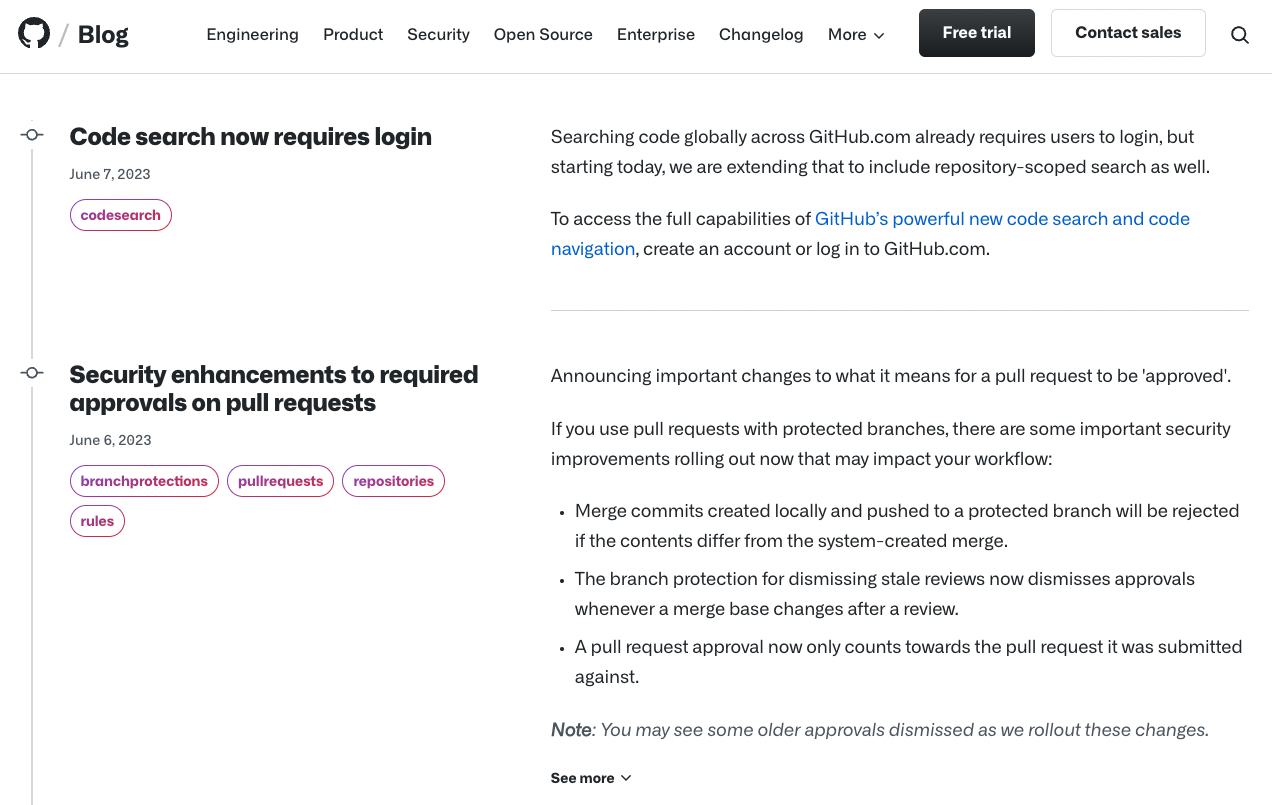Select the Enterprise nav item
1272x805 pixels.
[656, 34]
